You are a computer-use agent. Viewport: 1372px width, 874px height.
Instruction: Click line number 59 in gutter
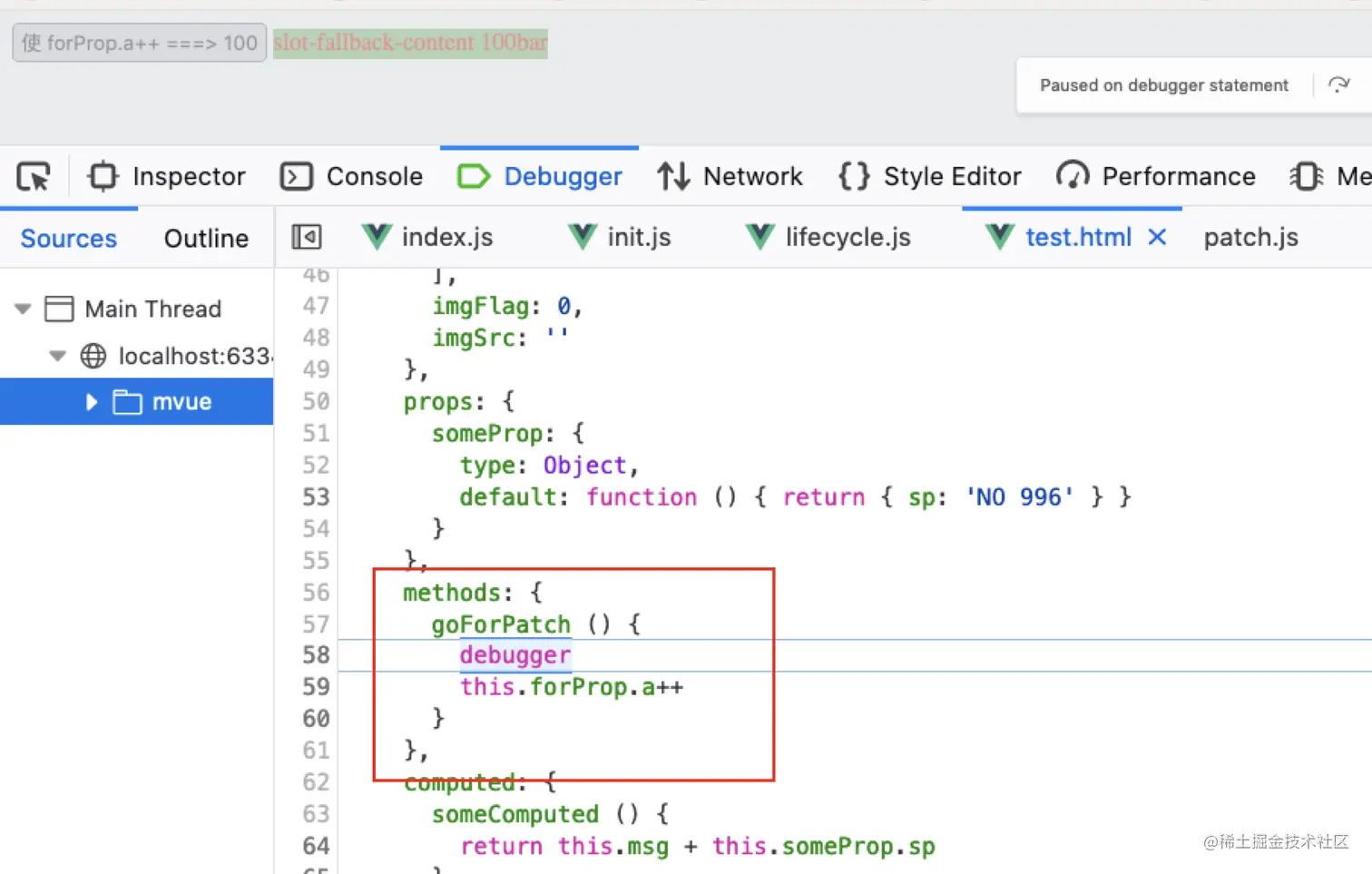[x=316, y=687]
